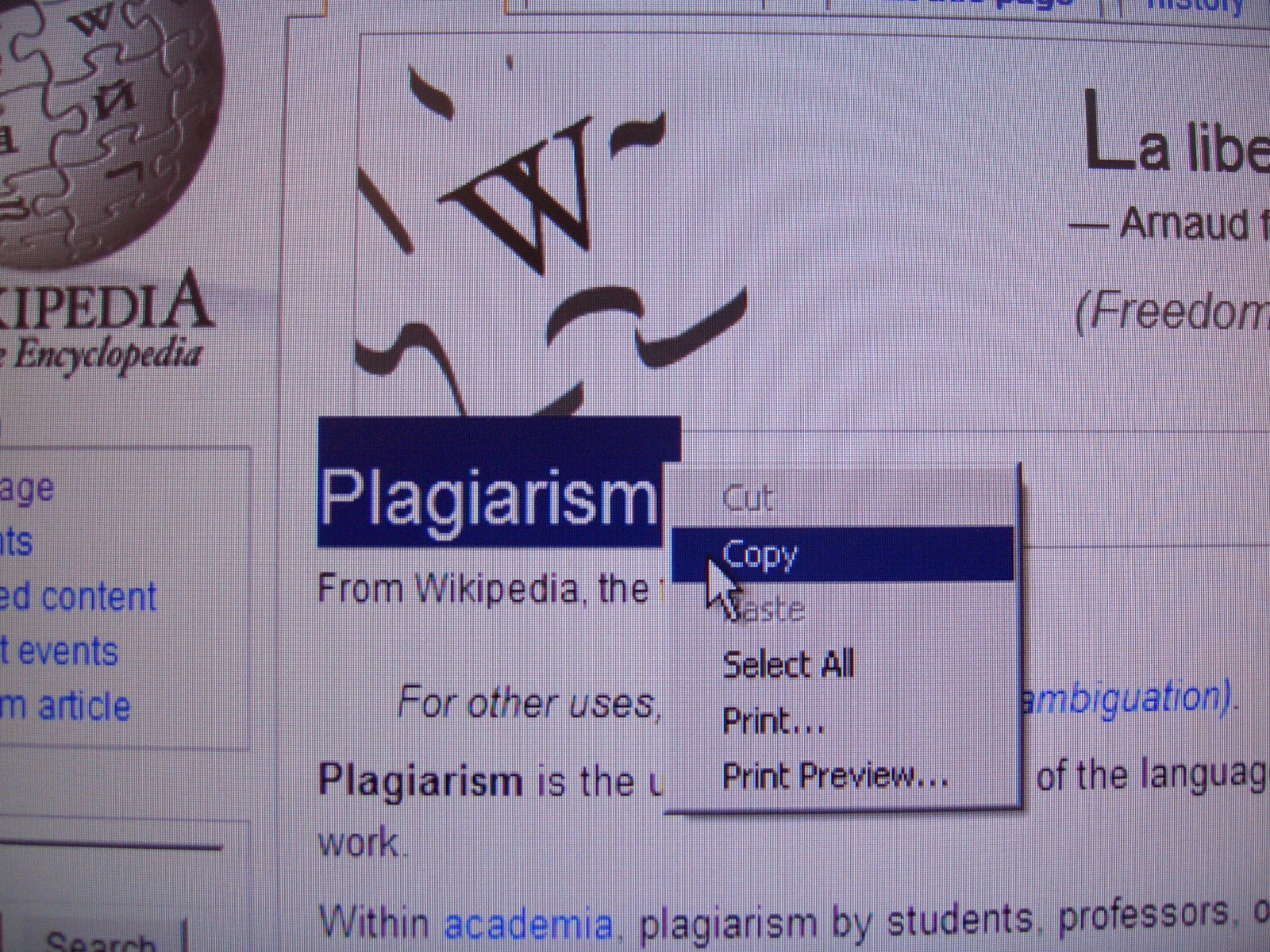Viewport: 1270px width, 952px height.
Task: Open Print Preview... from the context menu
Action: [835, 776]
